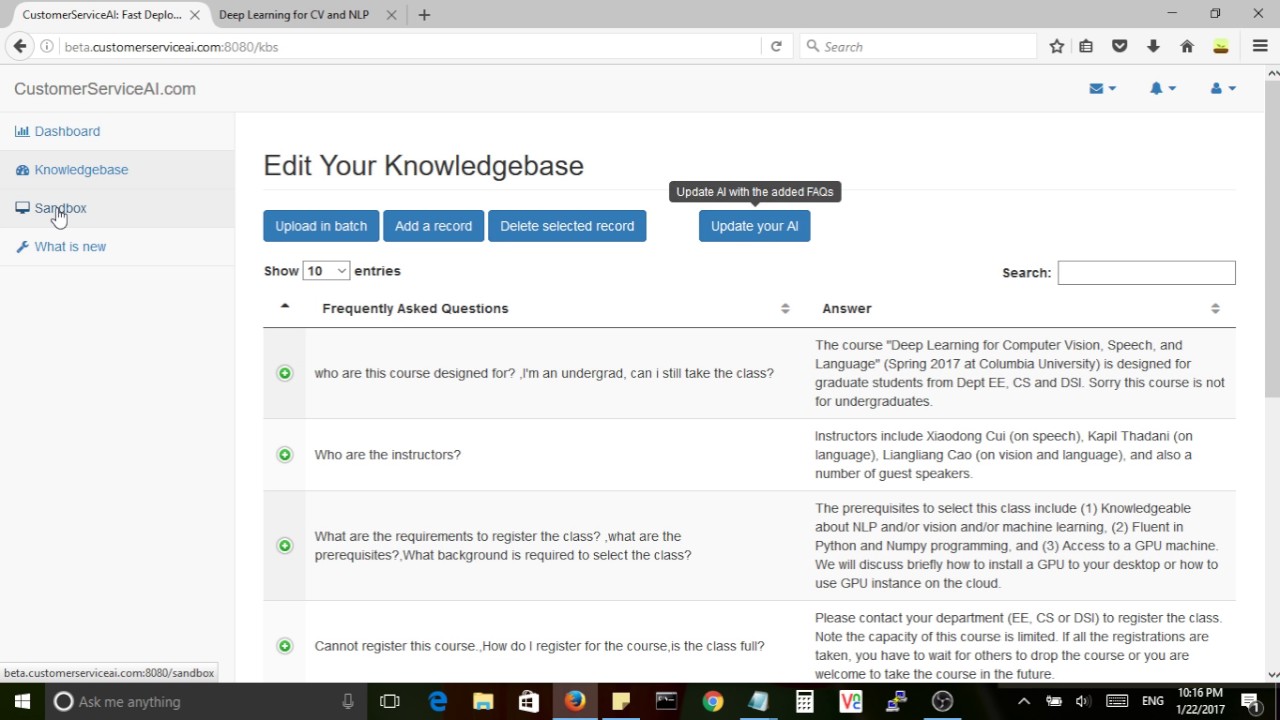Image resolution: width=1280 pixels, height=720 pixels.
Task: Click the Dashboard bar chart icon
Action: (x=22, y=131)
